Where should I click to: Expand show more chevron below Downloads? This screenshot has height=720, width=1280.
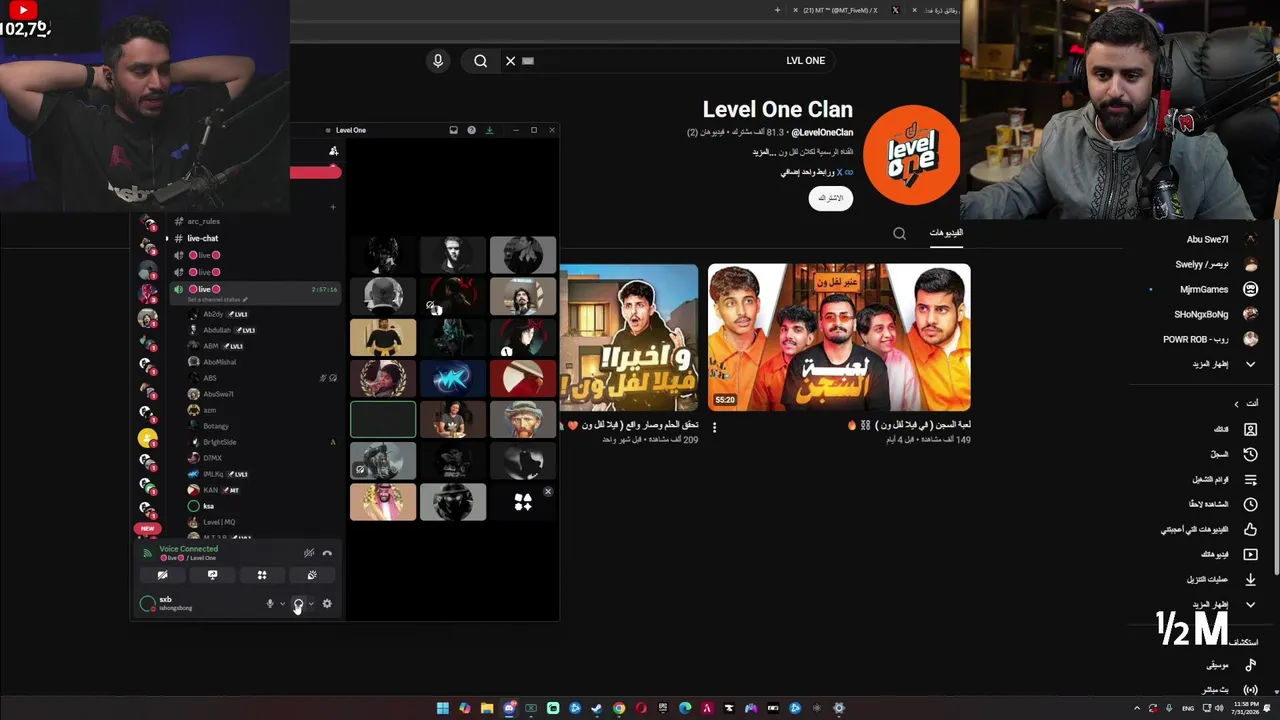(1250, 605)
